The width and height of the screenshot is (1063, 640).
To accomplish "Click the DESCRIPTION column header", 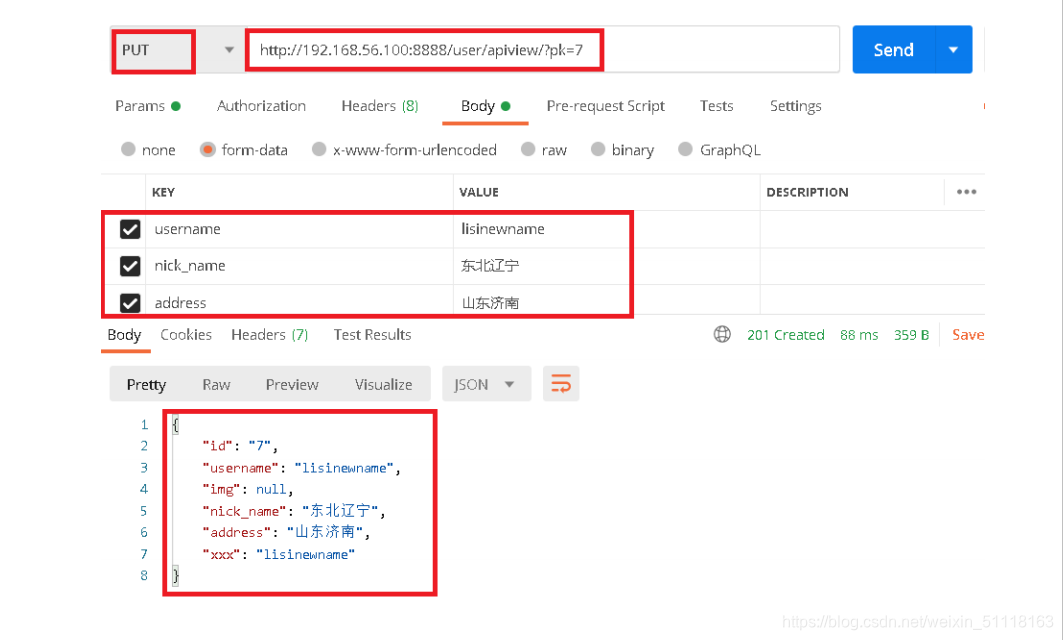I will point(807,193).
